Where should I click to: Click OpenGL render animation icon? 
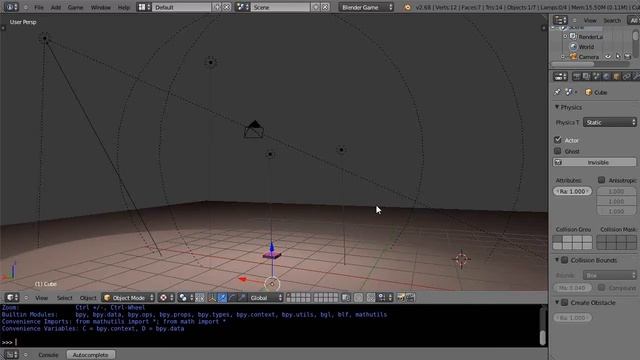410,298
